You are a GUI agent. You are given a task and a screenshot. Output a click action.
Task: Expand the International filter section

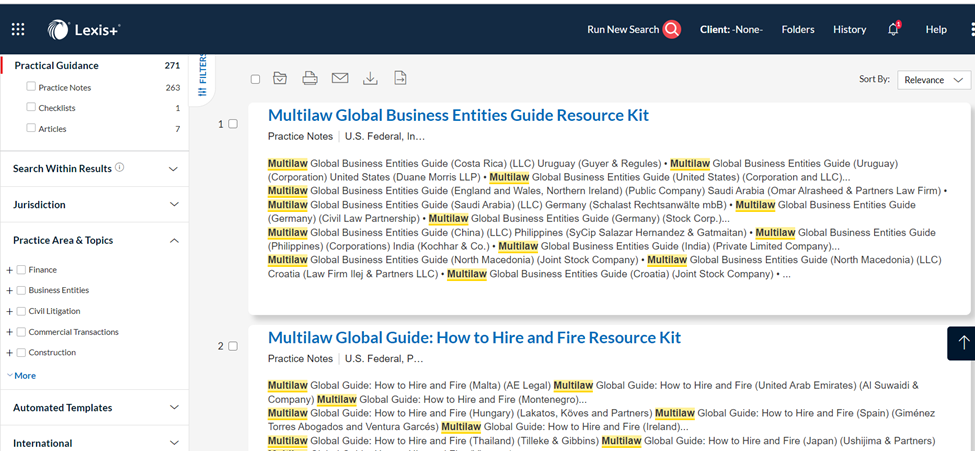click(x=173, y=443)
